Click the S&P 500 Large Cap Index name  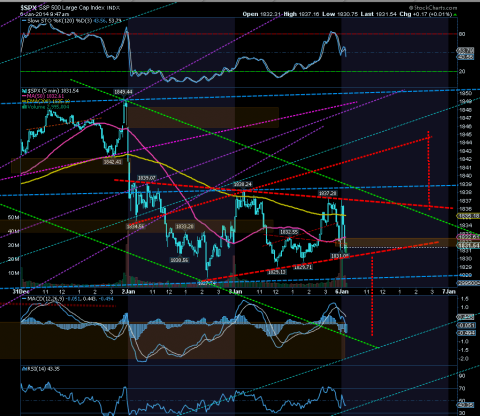72,7
